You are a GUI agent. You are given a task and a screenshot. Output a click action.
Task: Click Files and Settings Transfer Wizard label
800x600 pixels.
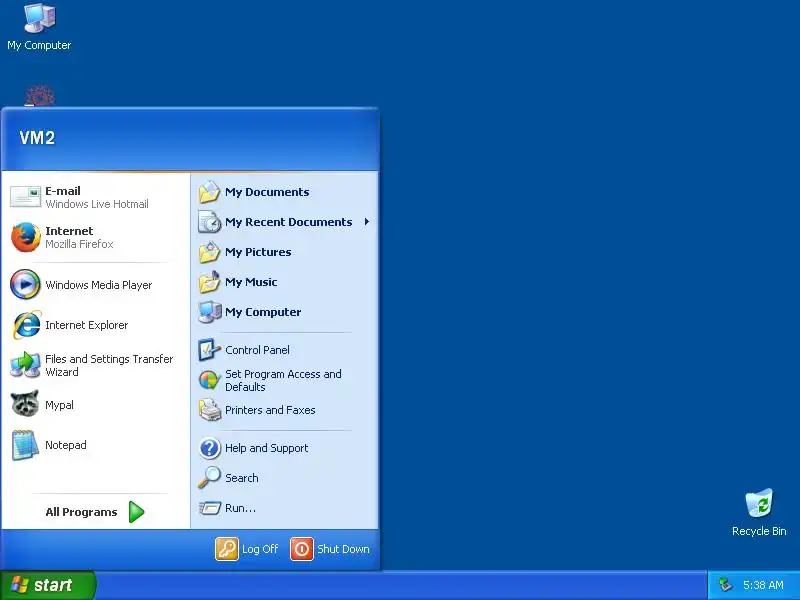point(109,365)
